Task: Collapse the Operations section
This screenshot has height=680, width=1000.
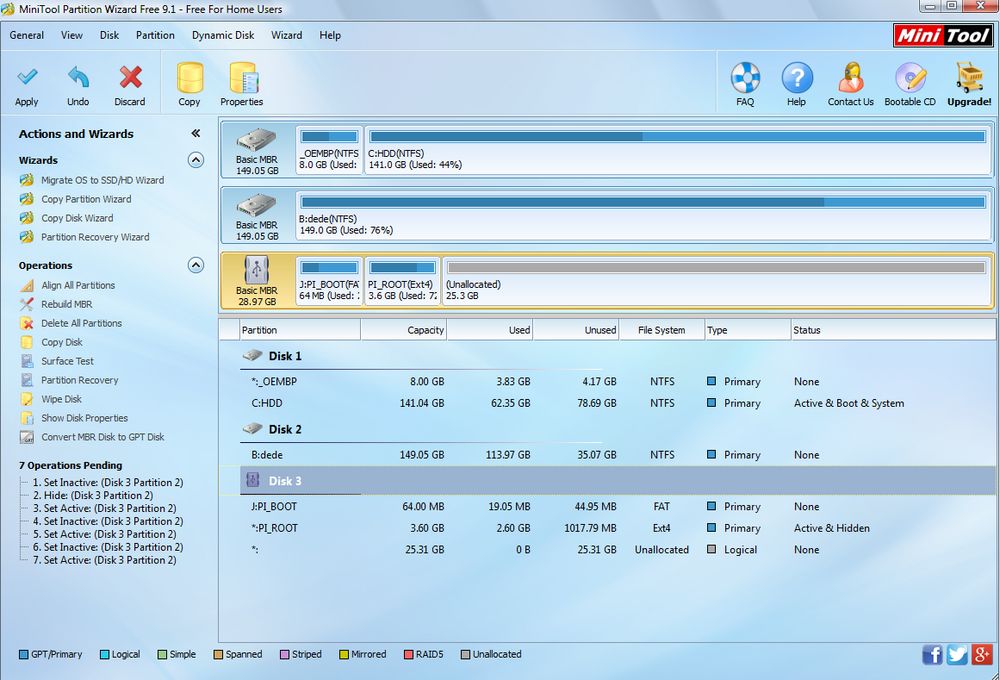Action: pyautogui.click(x=196, y=265)
